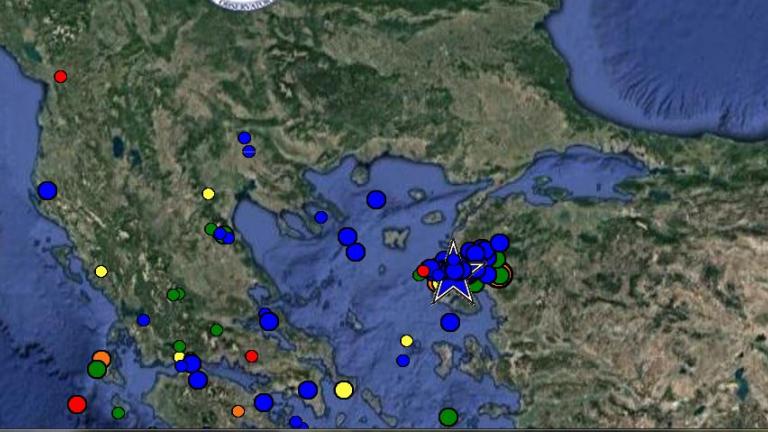Click the red dot in central Greece
The image size is (768, 432).
tap(251, 356)
